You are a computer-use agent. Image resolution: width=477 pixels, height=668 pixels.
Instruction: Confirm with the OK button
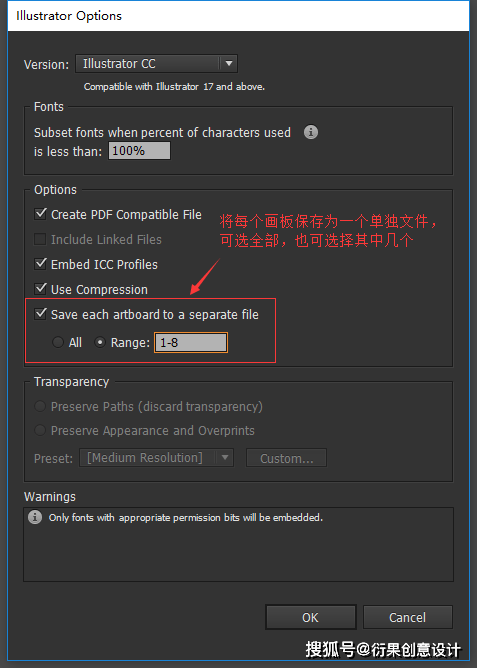(310, 617)
